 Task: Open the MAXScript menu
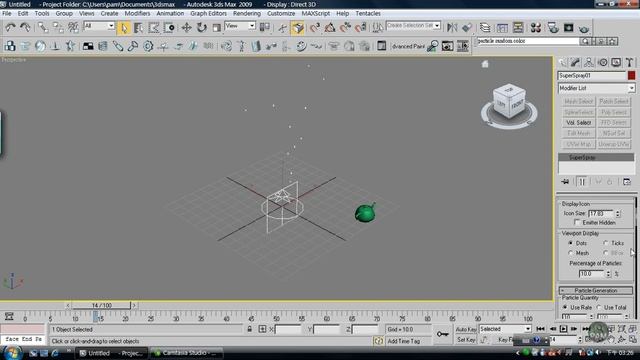pyautogui.click(x=316, y=13)
